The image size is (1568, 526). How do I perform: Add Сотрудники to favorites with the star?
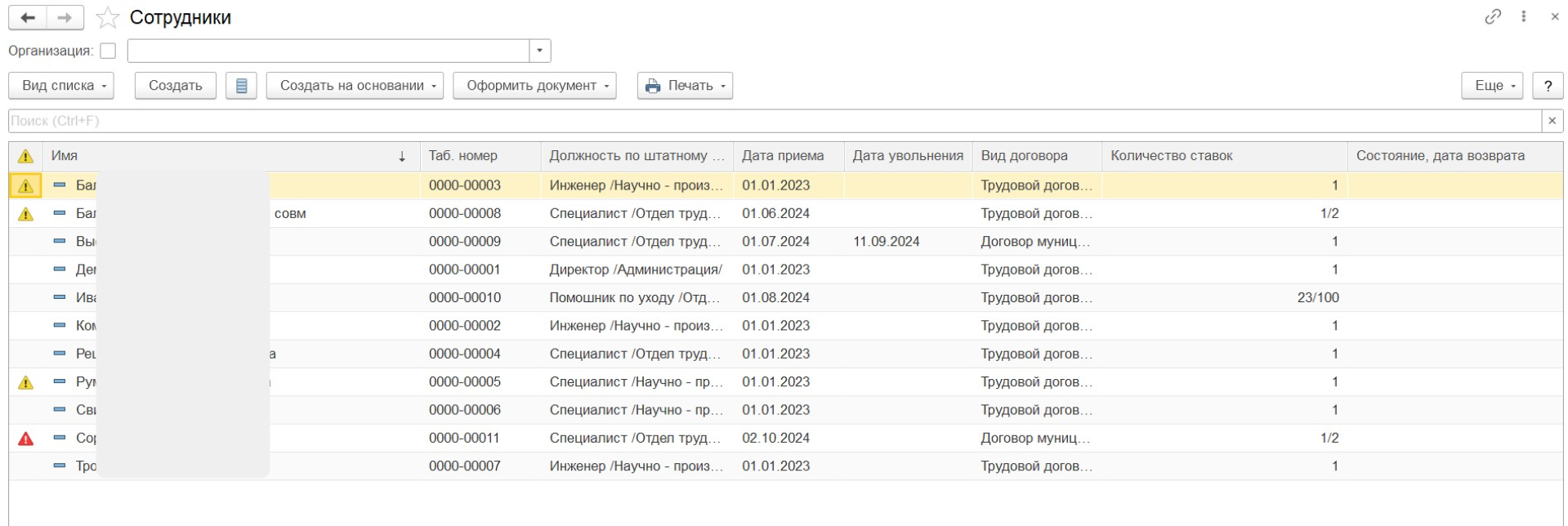(x=108, y=17)
